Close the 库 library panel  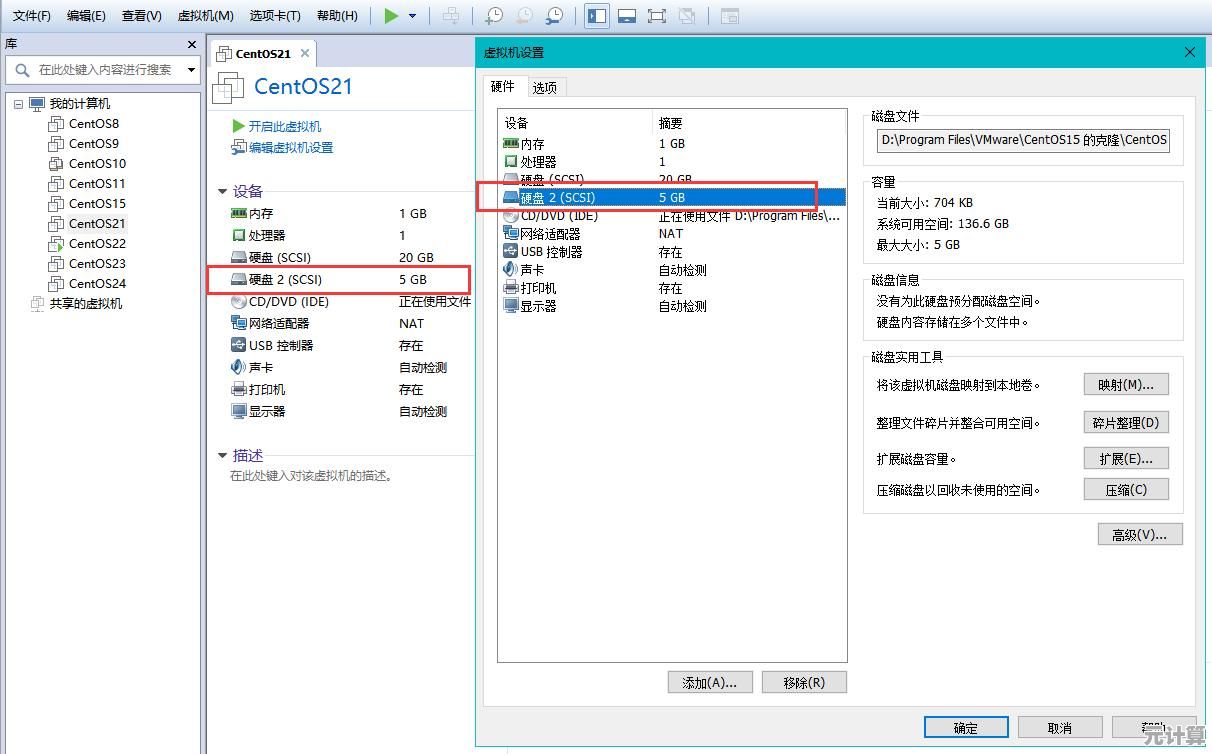192,45
